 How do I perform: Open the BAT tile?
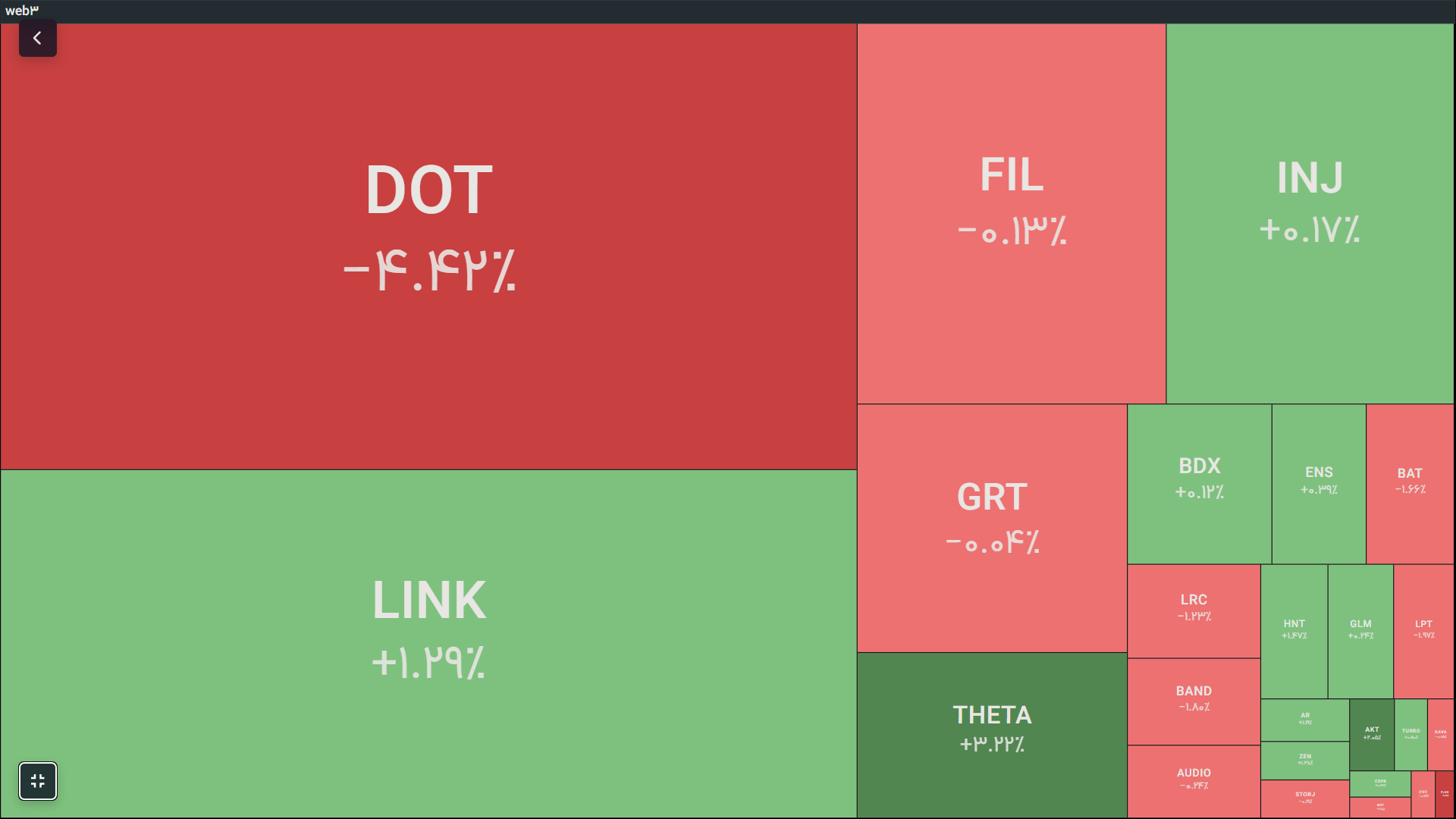(1410, 485)
